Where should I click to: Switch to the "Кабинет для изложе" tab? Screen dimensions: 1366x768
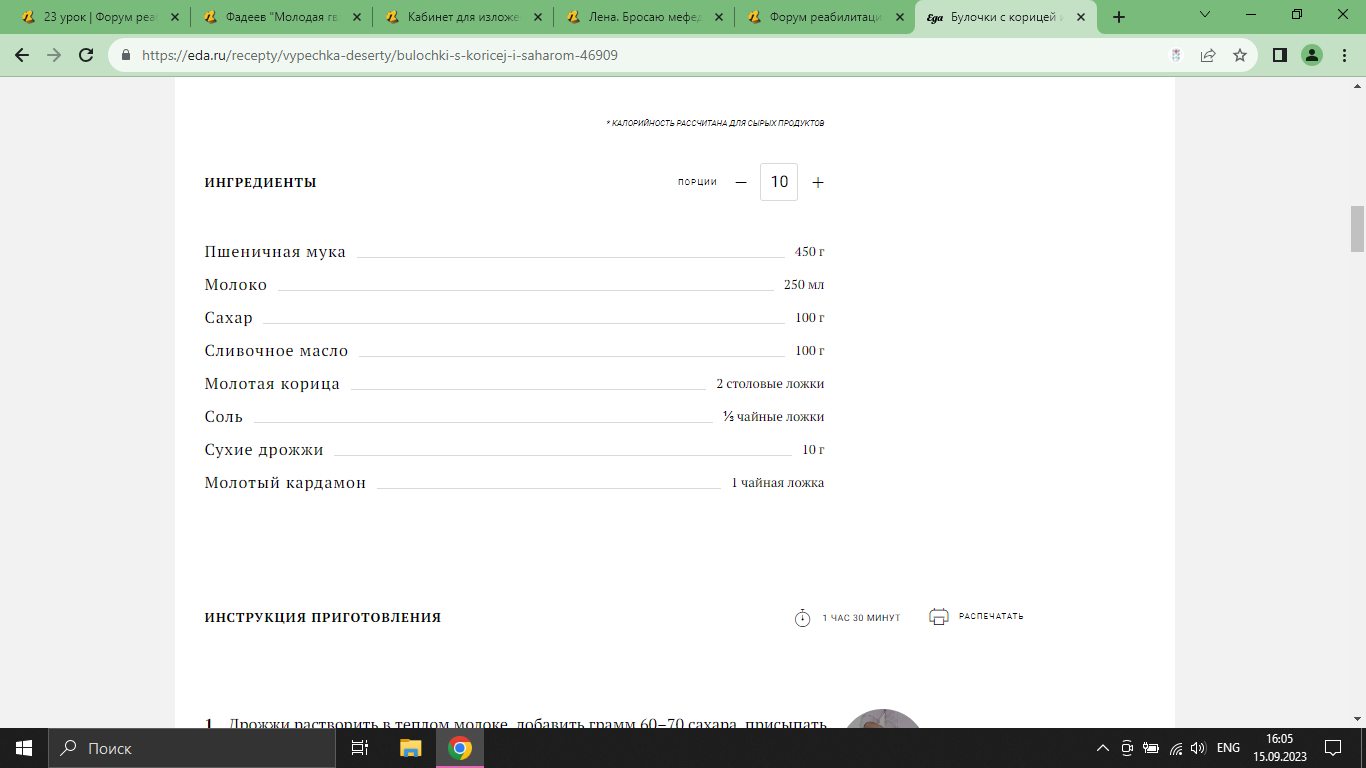[x=458, y=17]
